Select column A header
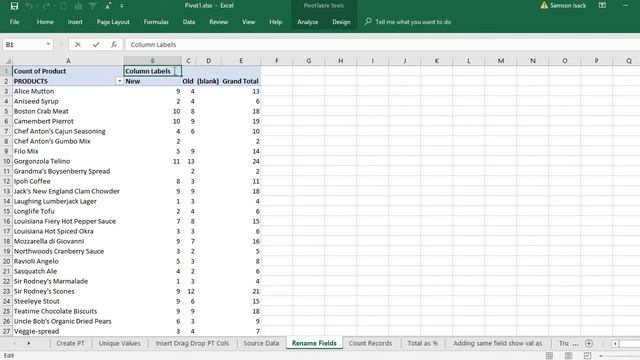This screenshot has width=640, height=360. pyautogui.click(x=68, y=61)
